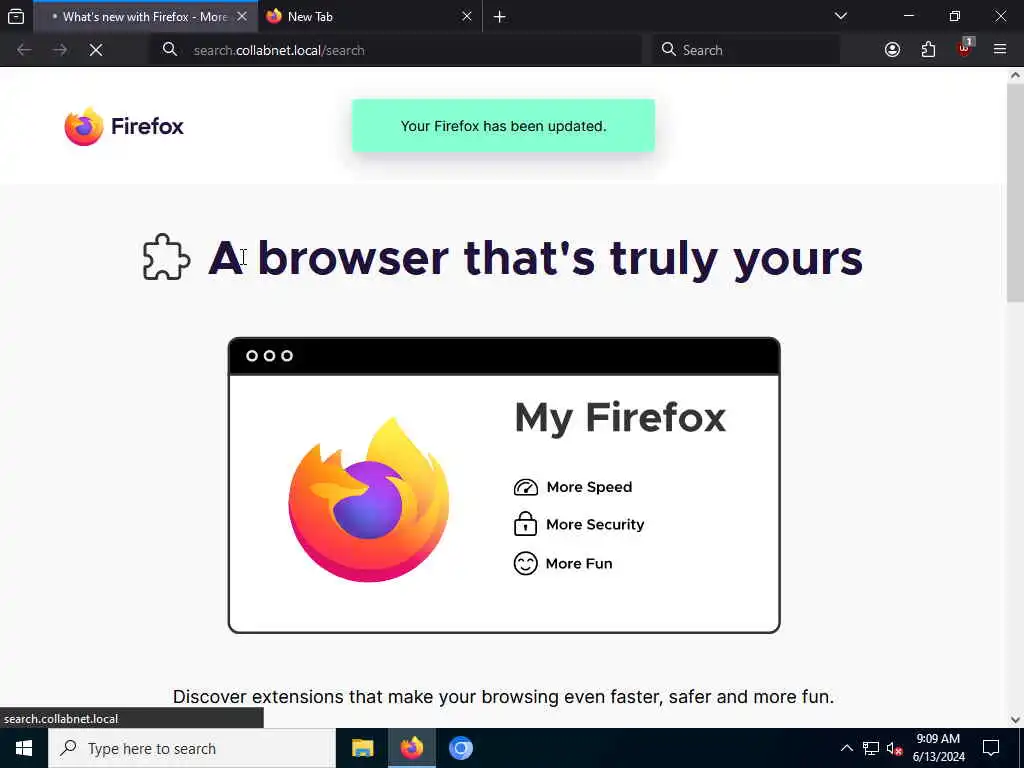Open the notification center icon
Image resolution: width=1024 pixels, height=768 pixels.
[991, 748]
